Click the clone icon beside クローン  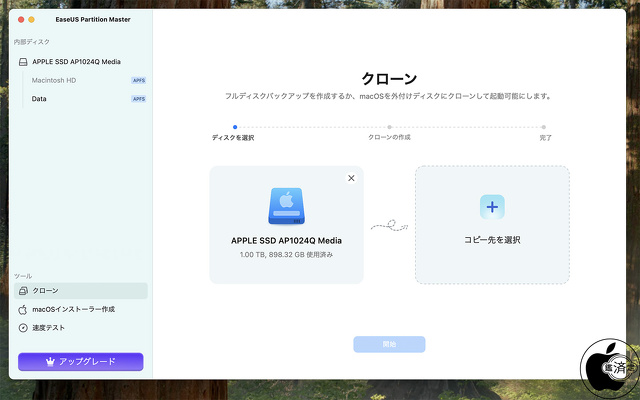tap(23, 291)
